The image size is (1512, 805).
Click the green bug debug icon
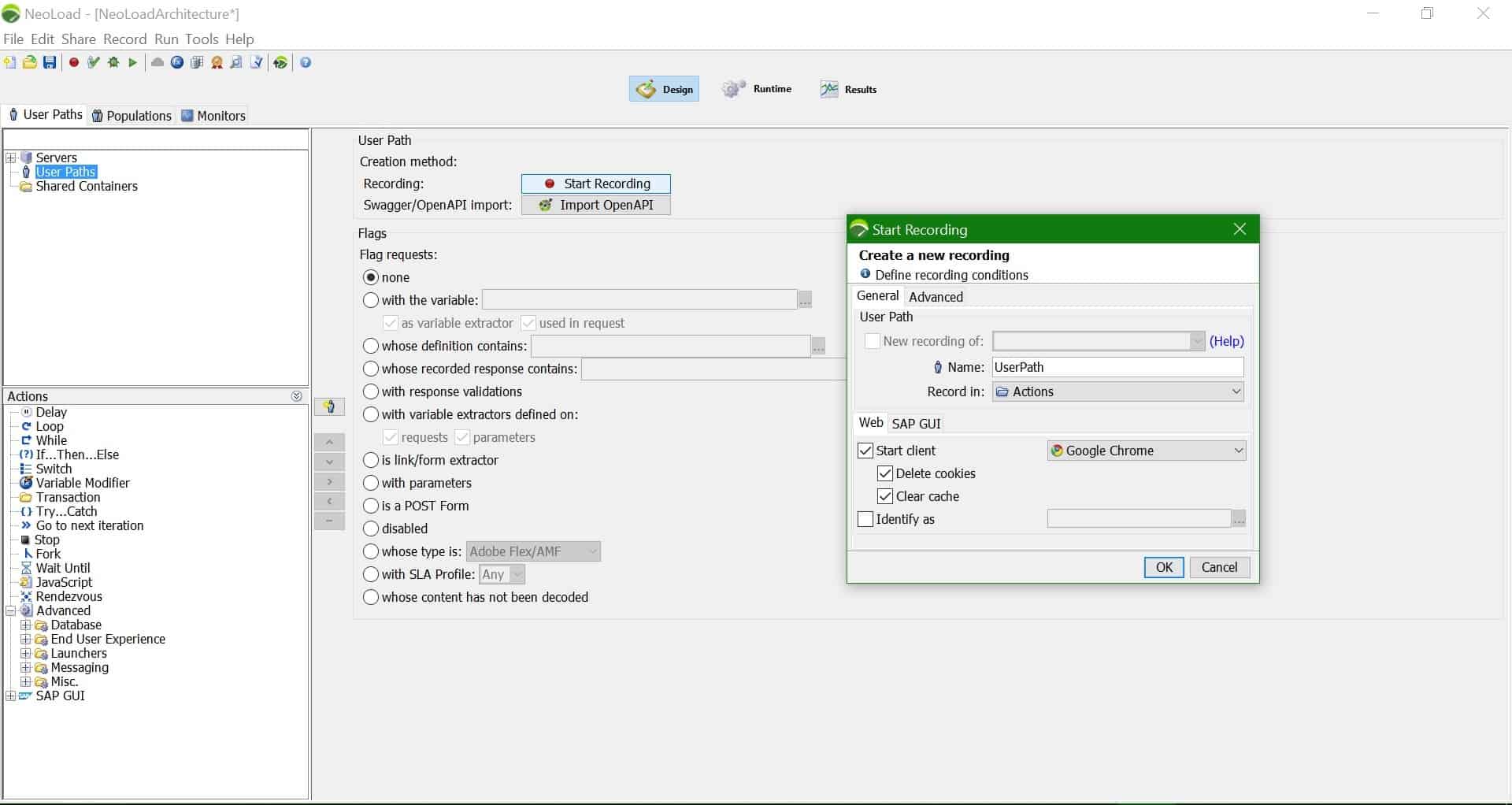tap(113, 62)
